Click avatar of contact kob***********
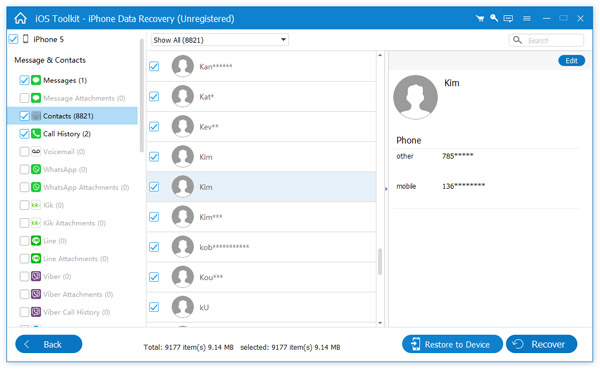This screenshot has height=369, width=600. [x=183, y=247]
